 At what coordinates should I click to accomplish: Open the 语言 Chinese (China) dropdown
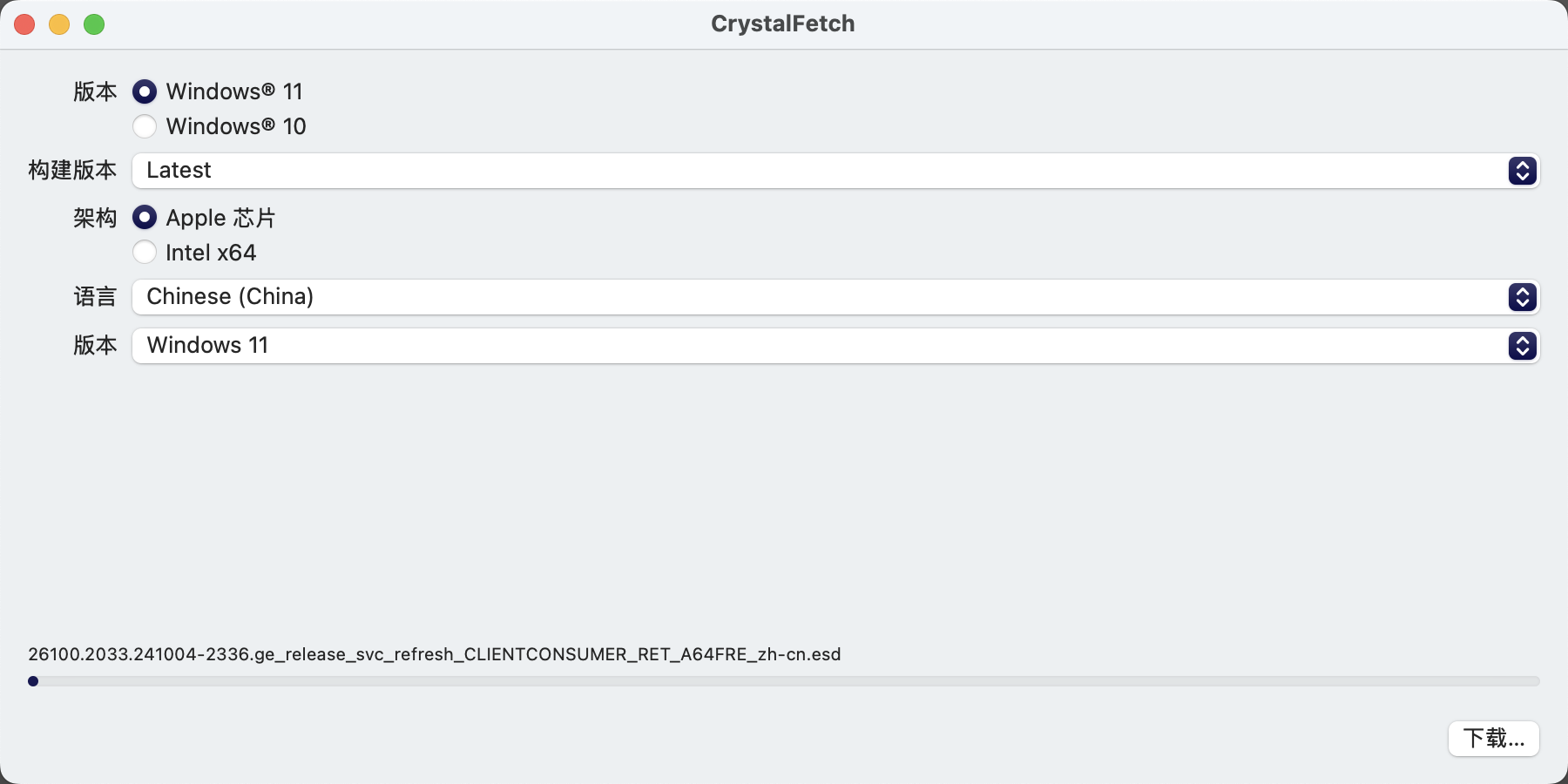pos(835,297)
